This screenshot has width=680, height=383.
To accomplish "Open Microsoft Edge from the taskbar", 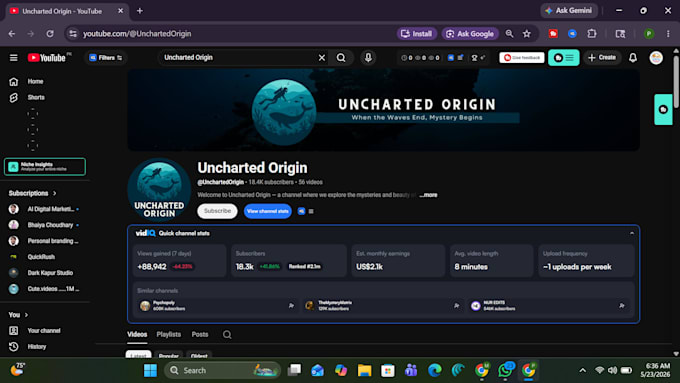I will click(x=435, y=370).
